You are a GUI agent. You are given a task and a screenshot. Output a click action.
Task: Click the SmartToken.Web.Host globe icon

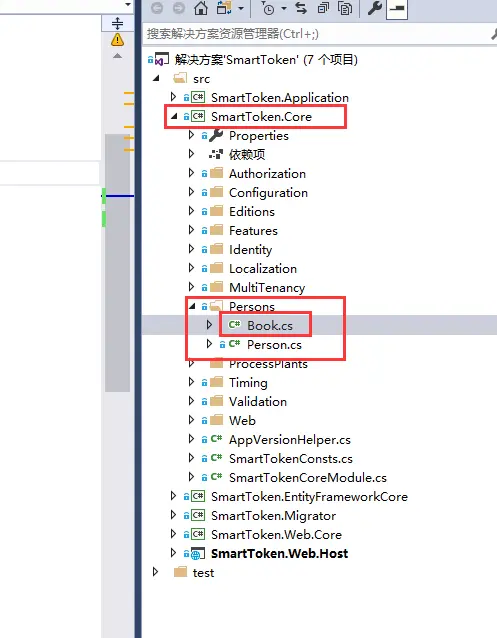tap(198, 553)
